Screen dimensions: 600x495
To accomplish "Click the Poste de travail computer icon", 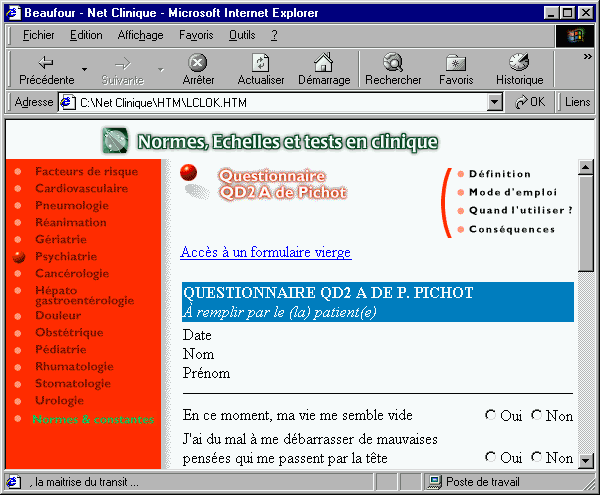I will pos(434,482).
